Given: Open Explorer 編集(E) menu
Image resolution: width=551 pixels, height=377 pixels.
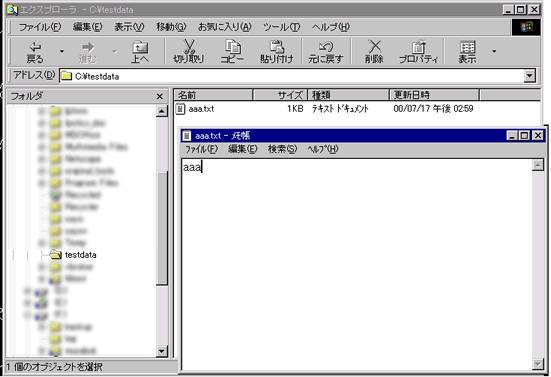Looking at the screenshot, I should click(x=87, y=27).
